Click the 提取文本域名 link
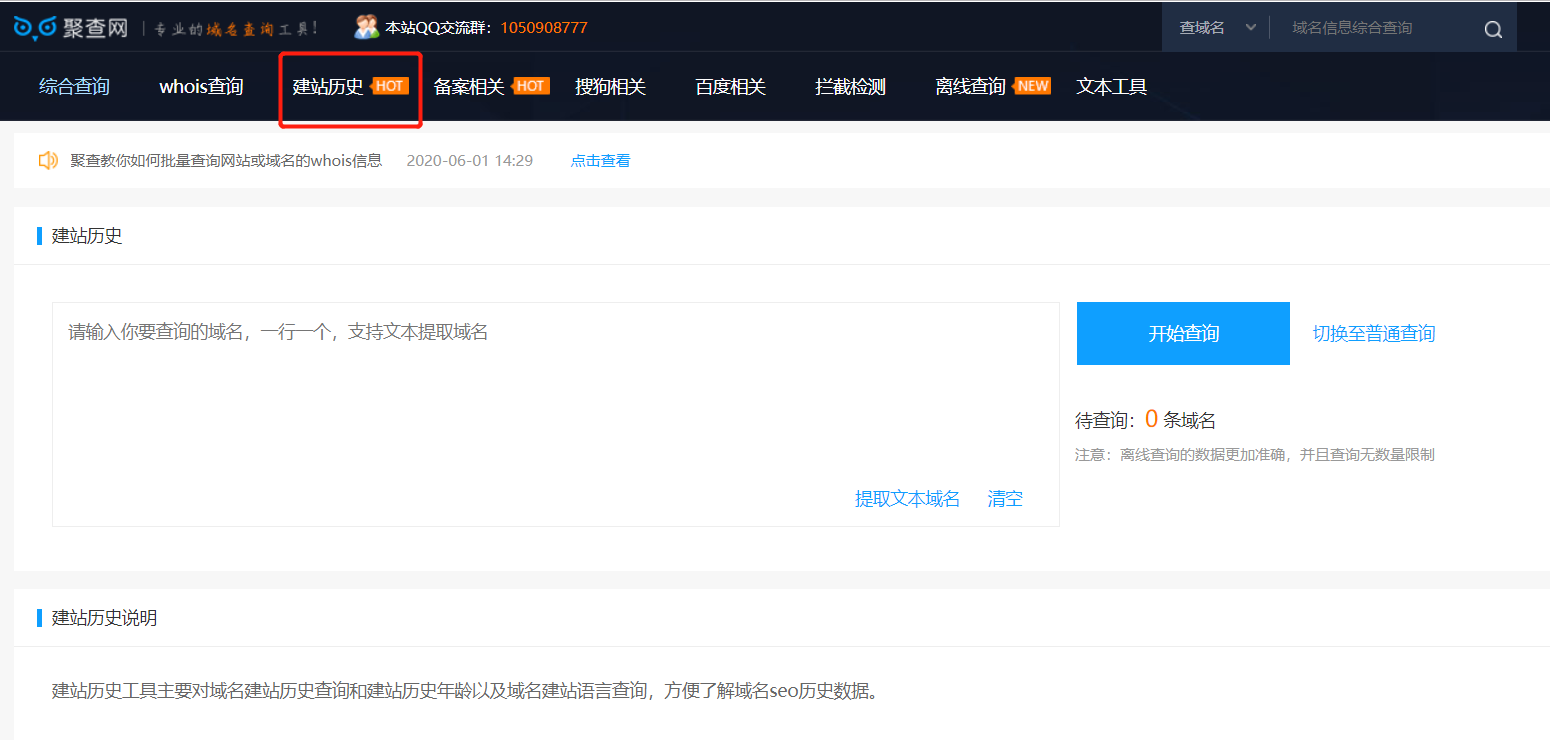This screenshot has height=740, width=1550. coord(907,498)
